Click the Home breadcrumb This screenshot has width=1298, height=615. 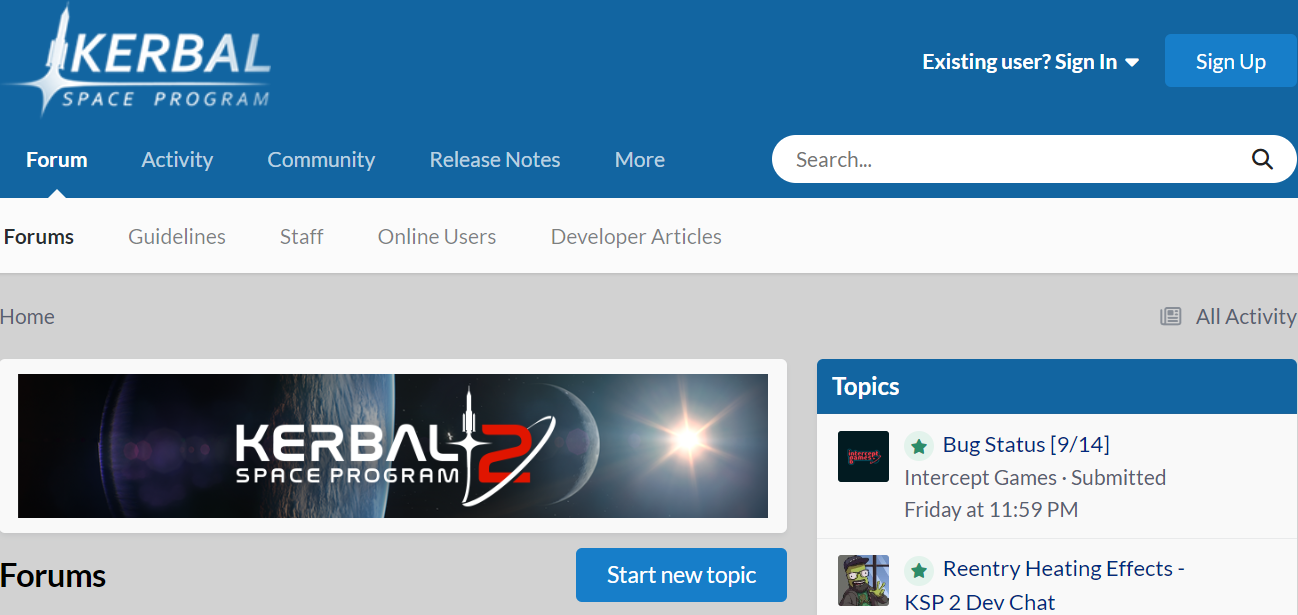tap(27, 317)
